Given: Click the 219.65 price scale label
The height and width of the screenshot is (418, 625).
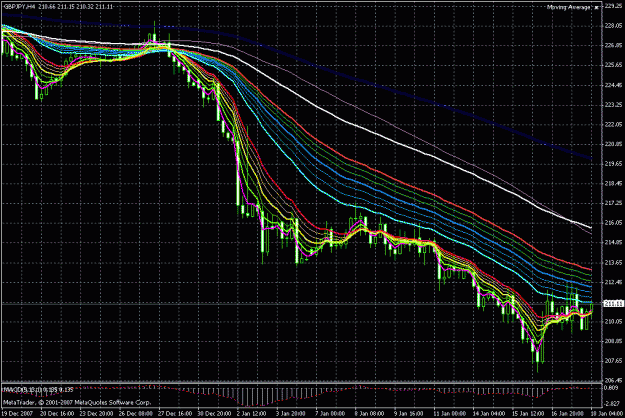Looking at the screenshot, I should 614,164.
